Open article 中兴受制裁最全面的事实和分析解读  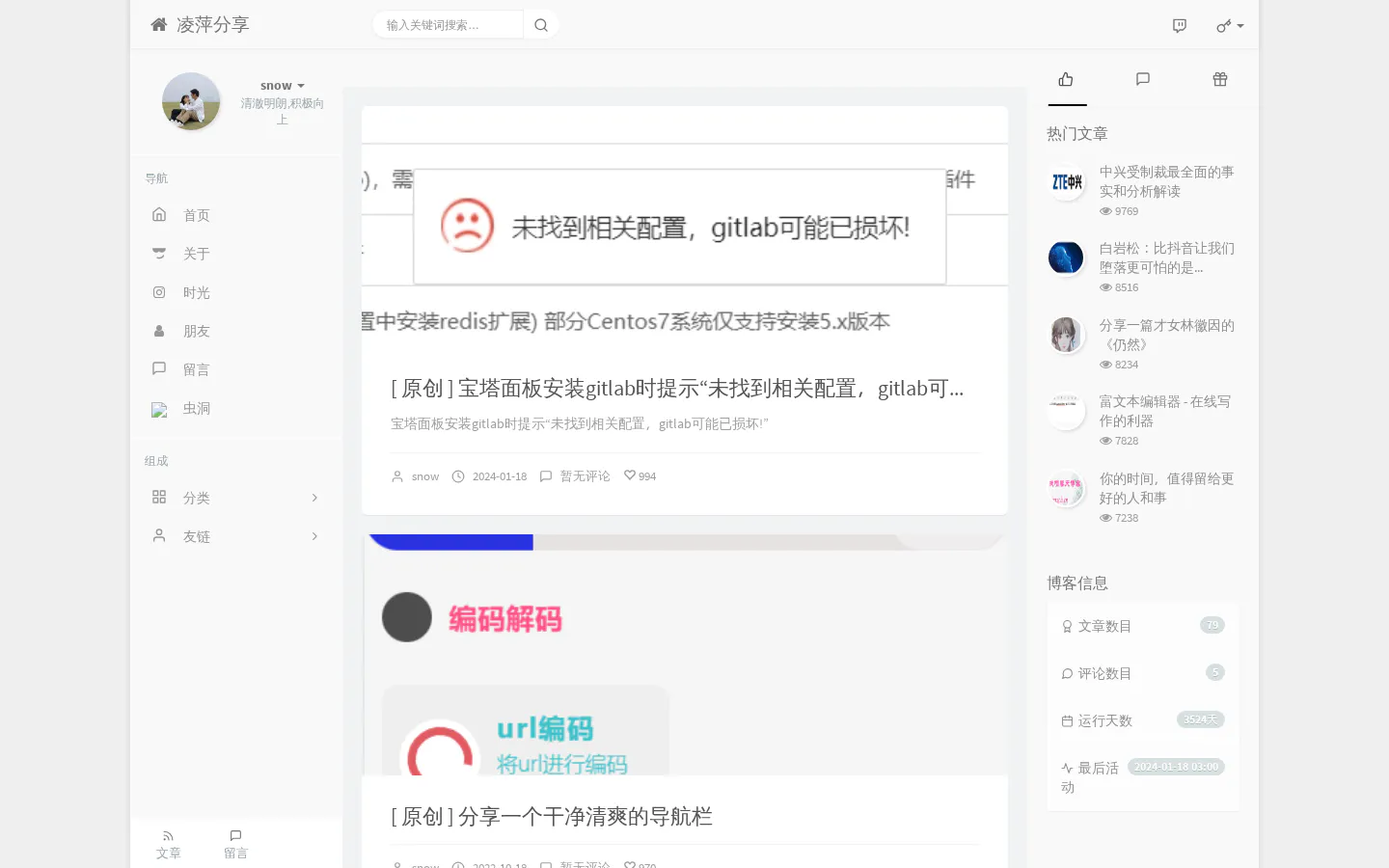pyautogui.click(x=1167, y=181)
